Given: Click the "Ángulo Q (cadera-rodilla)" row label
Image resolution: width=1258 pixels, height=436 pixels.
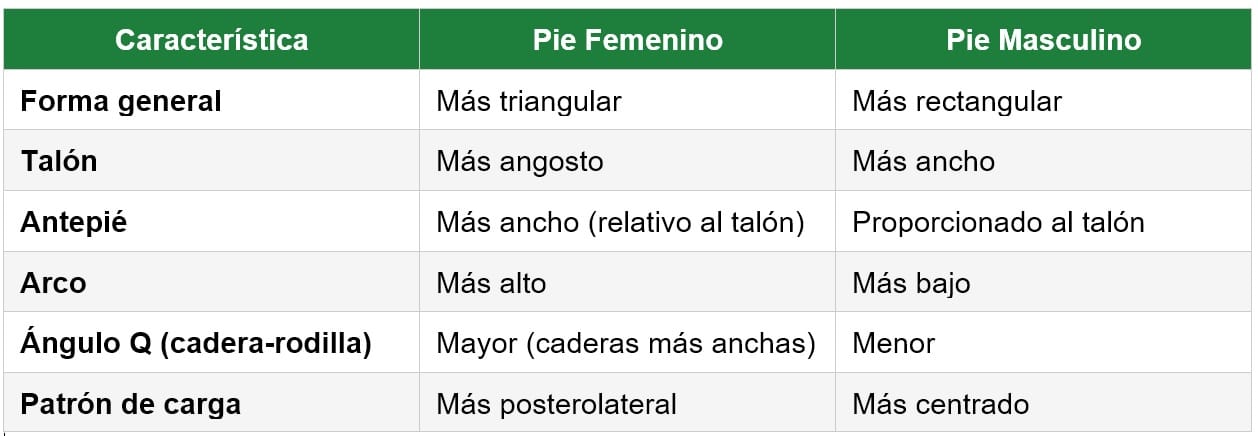Looking at the screenshot, I should pyautogui.click(x=196, y=343).
